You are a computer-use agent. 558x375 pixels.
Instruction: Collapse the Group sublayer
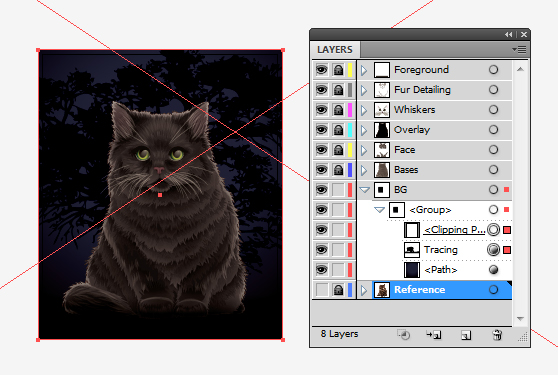[x=379, y=210]
